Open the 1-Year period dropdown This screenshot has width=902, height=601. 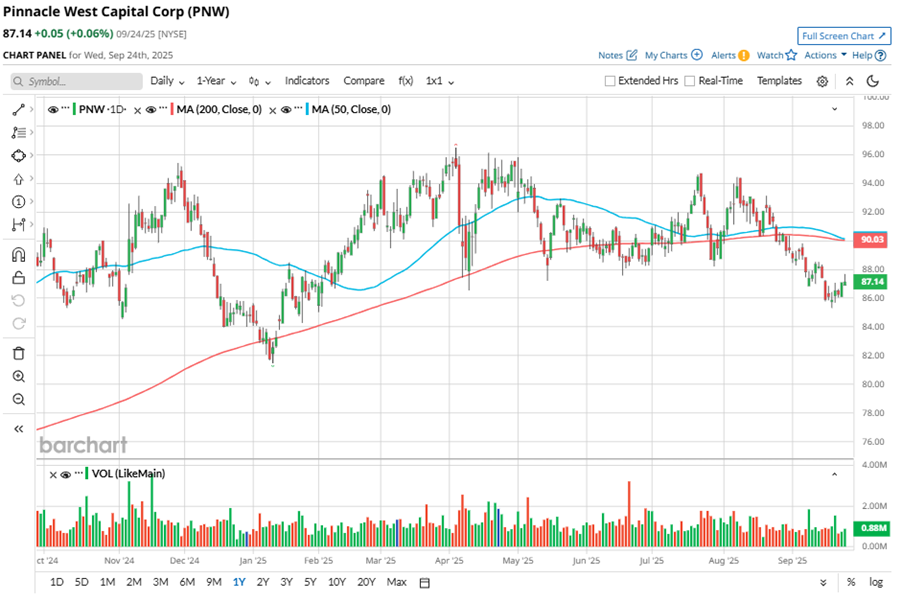[216, 81]
